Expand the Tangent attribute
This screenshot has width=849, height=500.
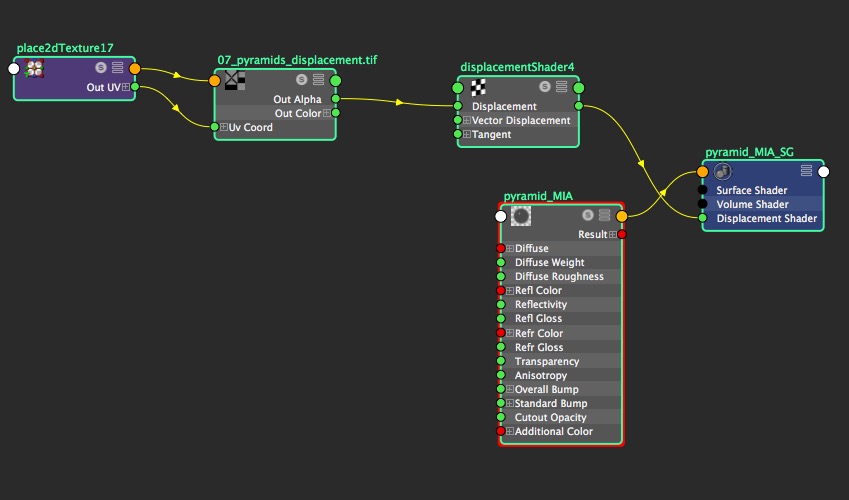(466, 134)
